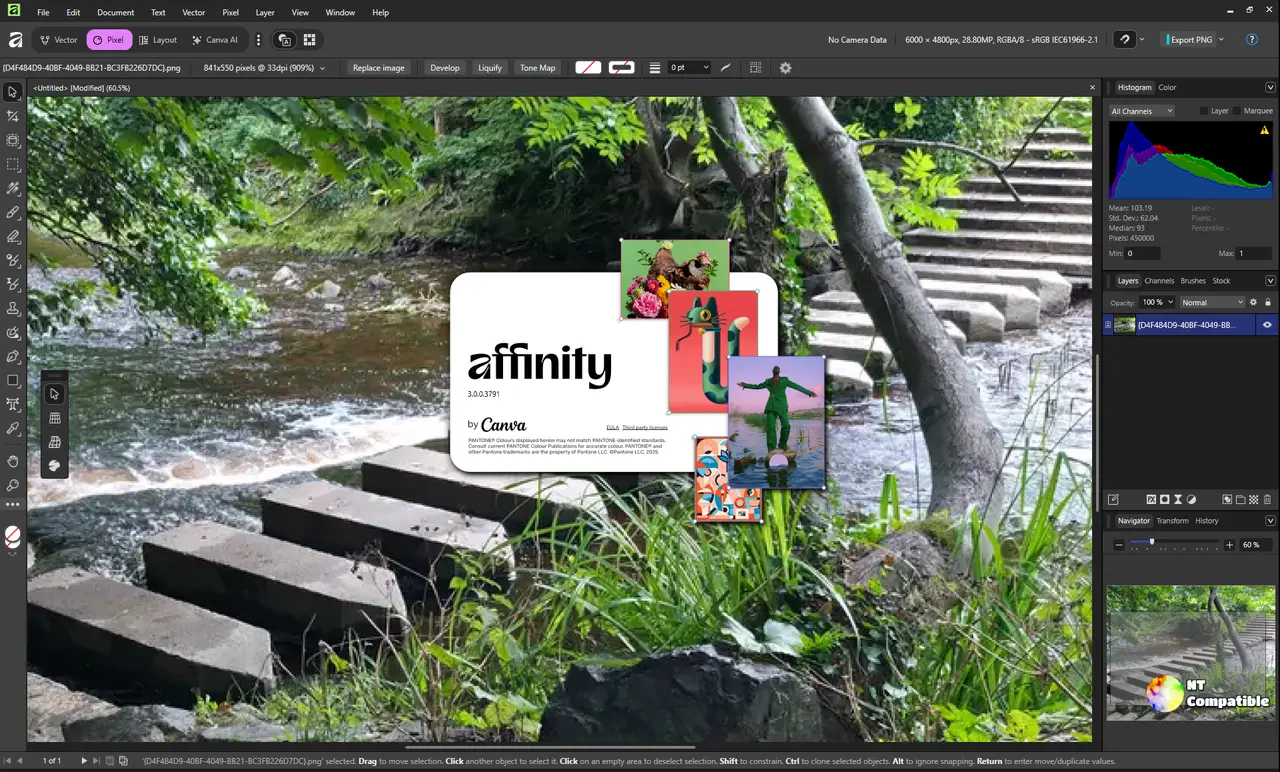Enable the Layer checkbox in Histogram
The width and height of the screenshot is (1280, 772).
pyautogui.click(x=1204, y=111)
